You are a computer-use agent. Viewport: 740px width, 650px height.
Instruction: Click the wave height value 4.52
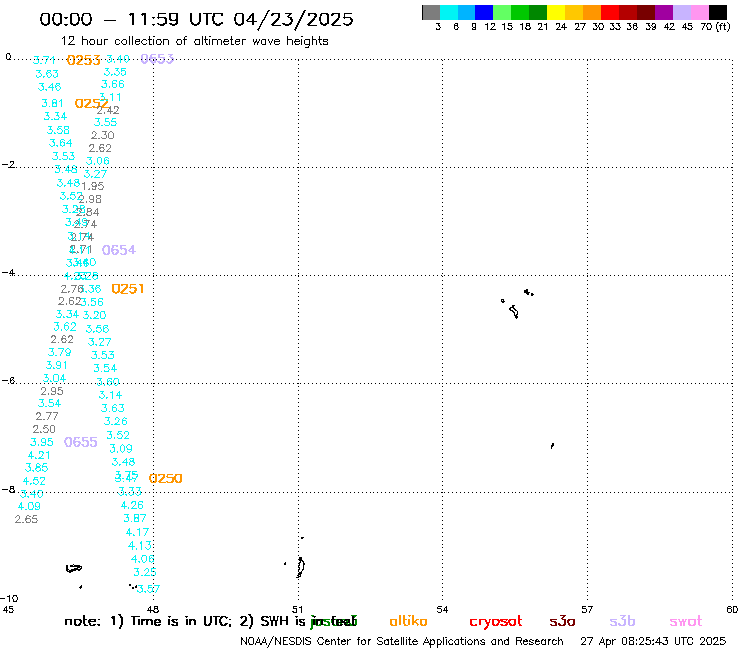pyautogui.click(x=34, y=481)
